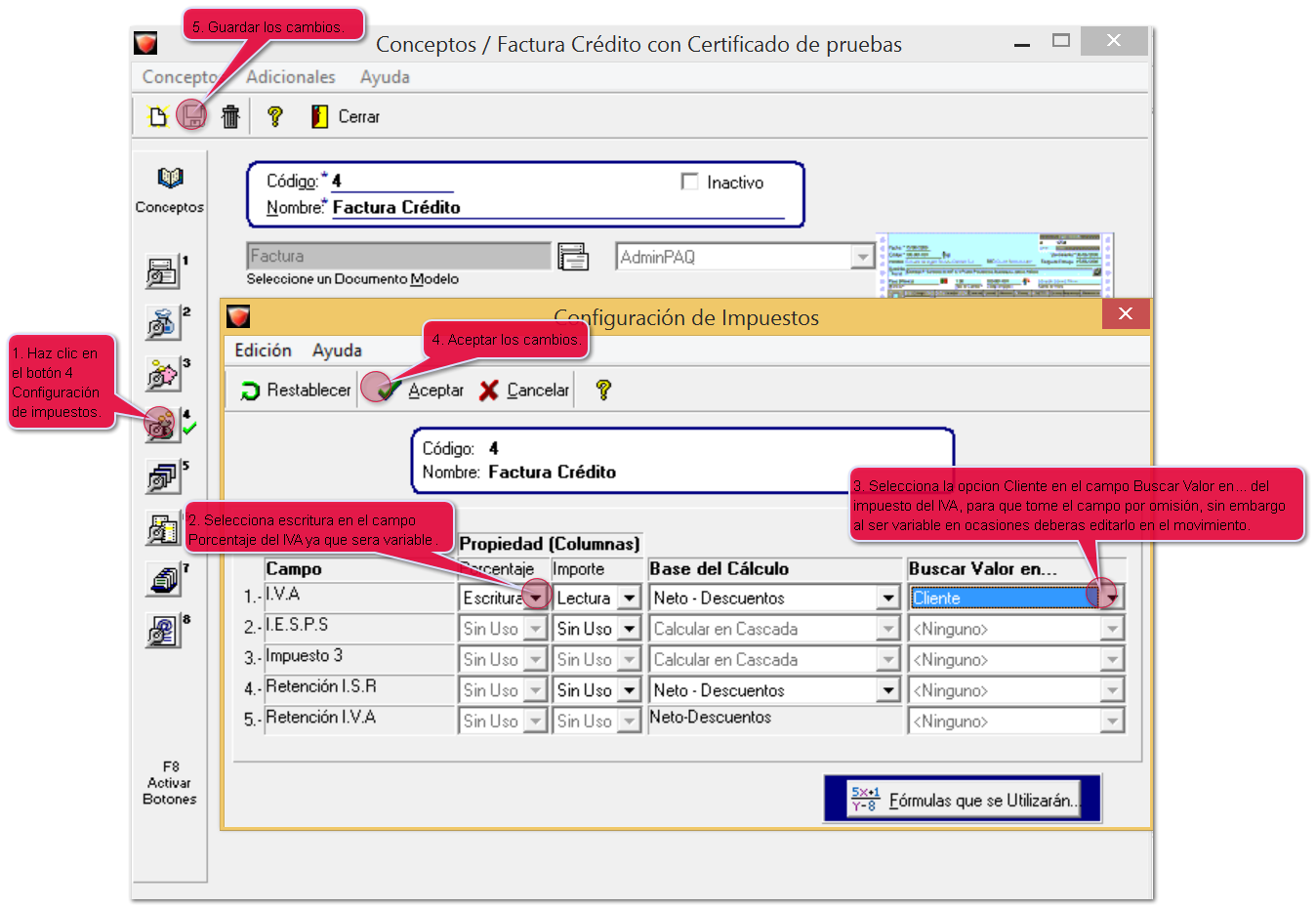Click the Nombre field Factura Crédito

(x=556, y=208)
